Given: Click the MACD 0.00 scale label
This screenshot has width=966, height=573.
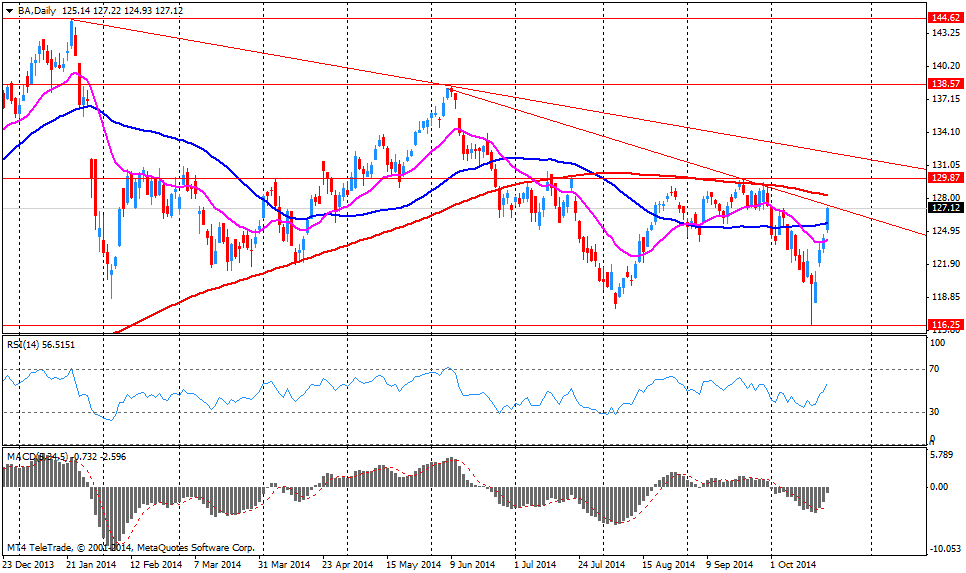Looking at the screenshot, I should [x=941, y=487].
